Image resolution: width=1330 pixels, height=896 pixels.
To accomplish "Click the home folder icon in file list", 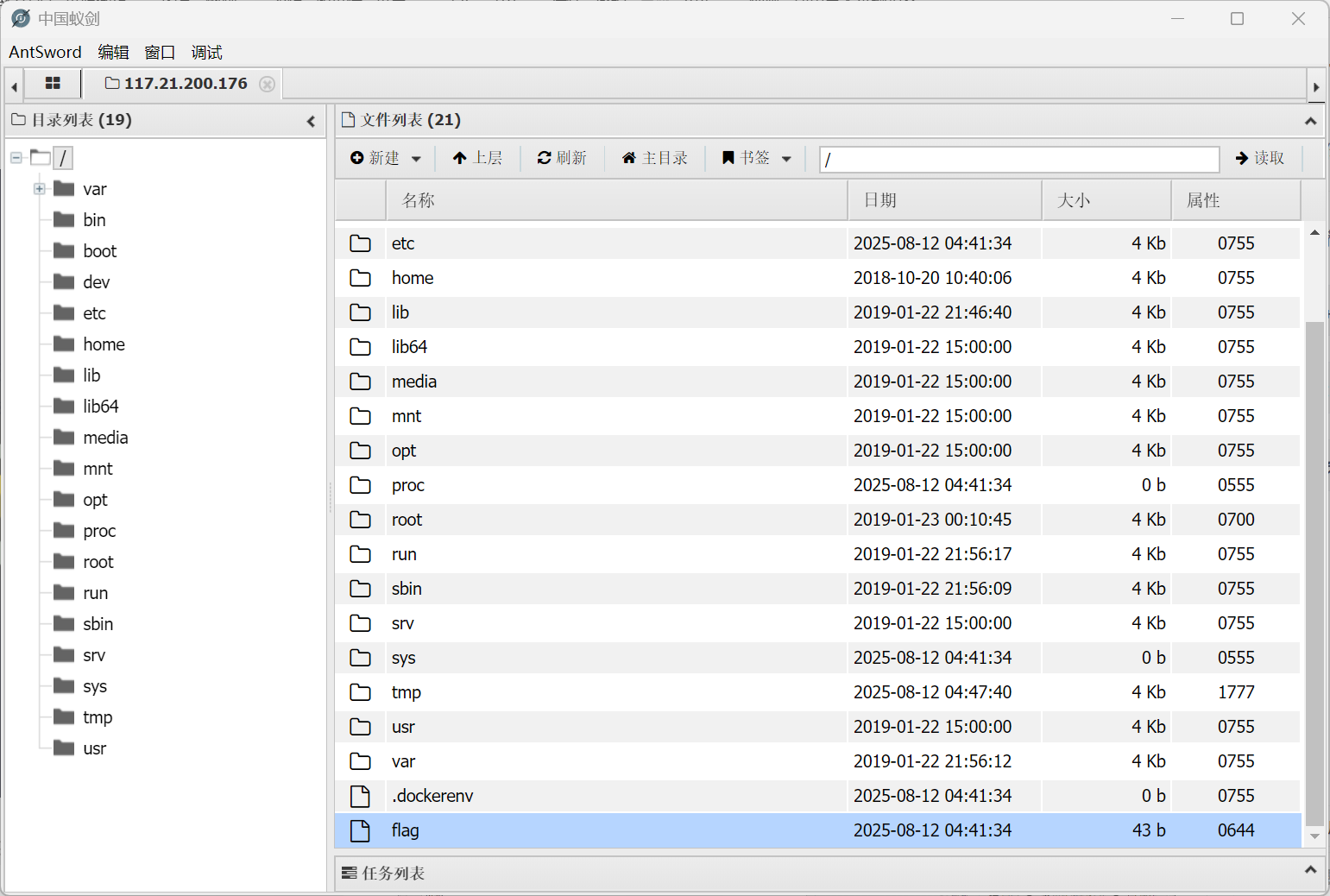I will pyautogui.click(x=360, y=278).
